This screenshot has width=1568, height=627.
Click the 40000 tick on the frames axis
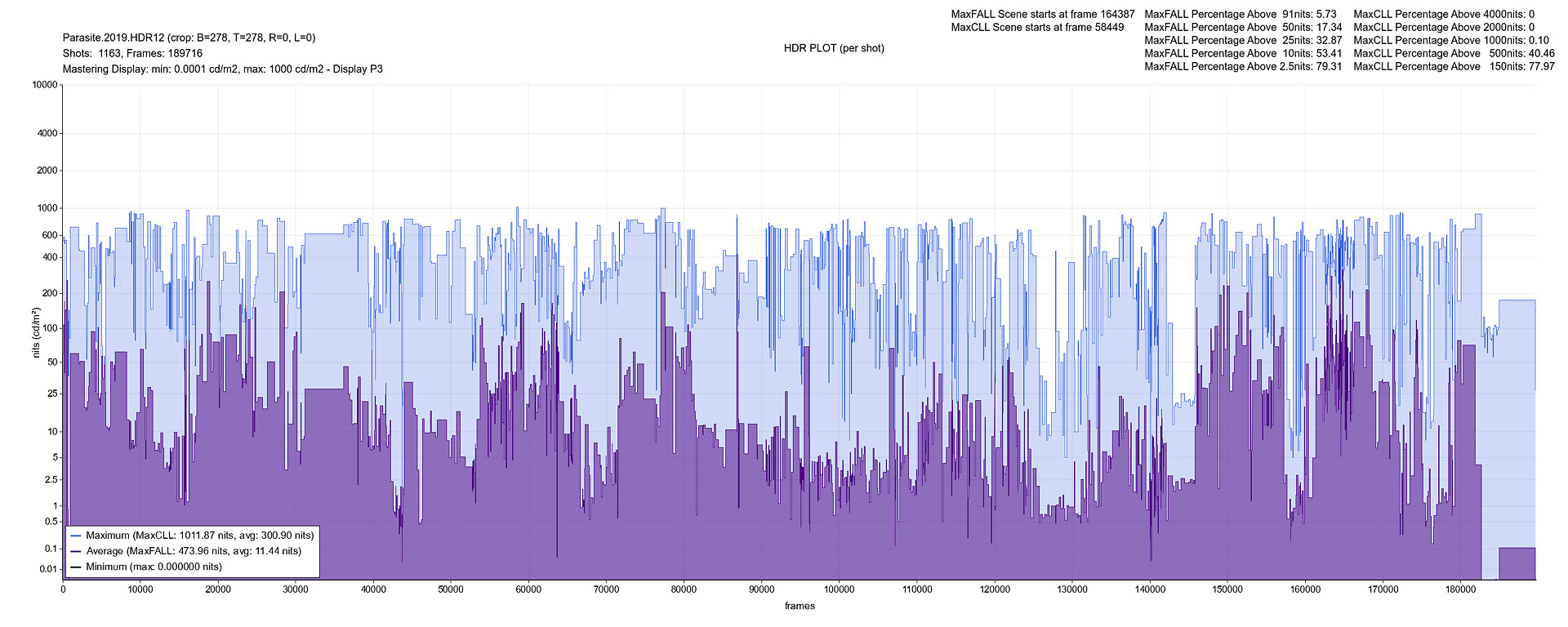tap(373, 589)
